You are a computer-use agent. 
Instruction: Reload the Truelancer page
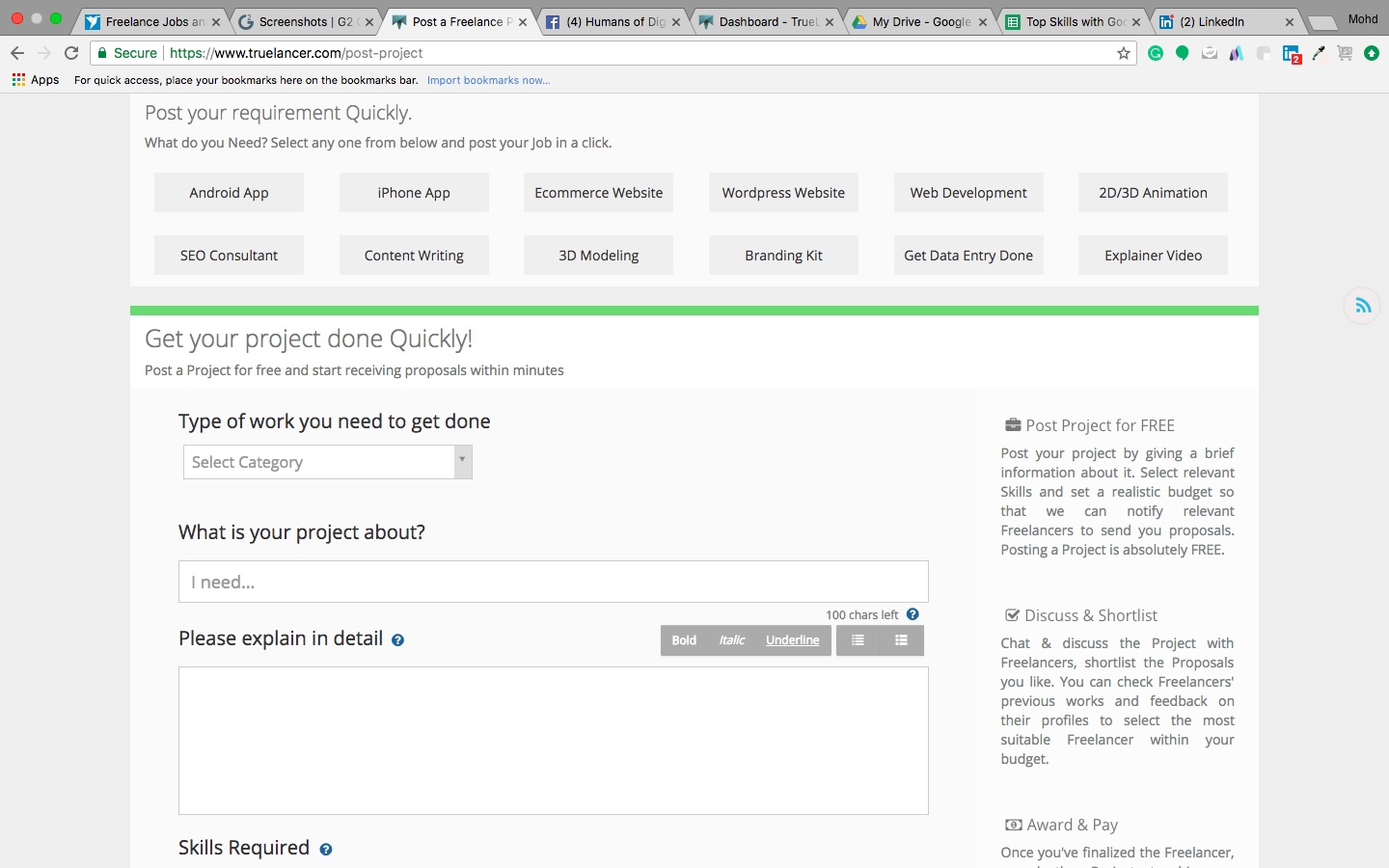(71, 53)
